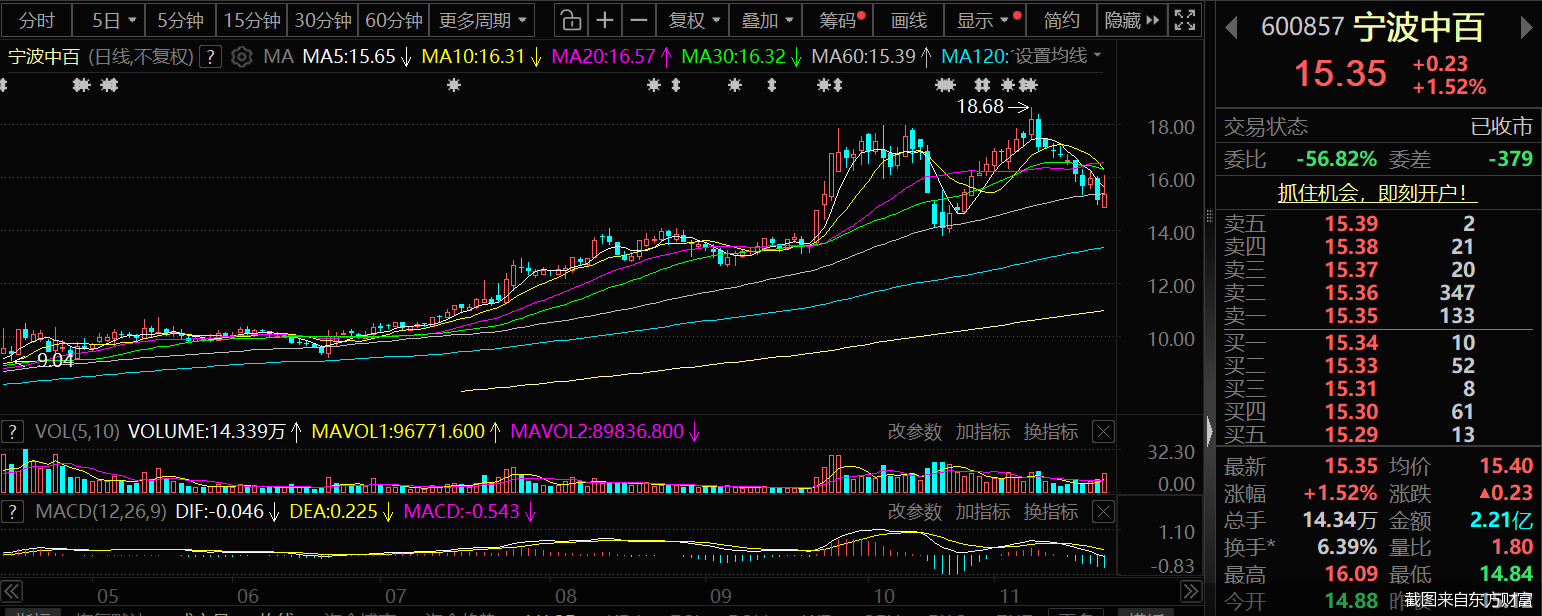Screen dimensions: 1542x616
Task: Click the 抓住机会,即刻开户 link
Action: click(1377, 193)
